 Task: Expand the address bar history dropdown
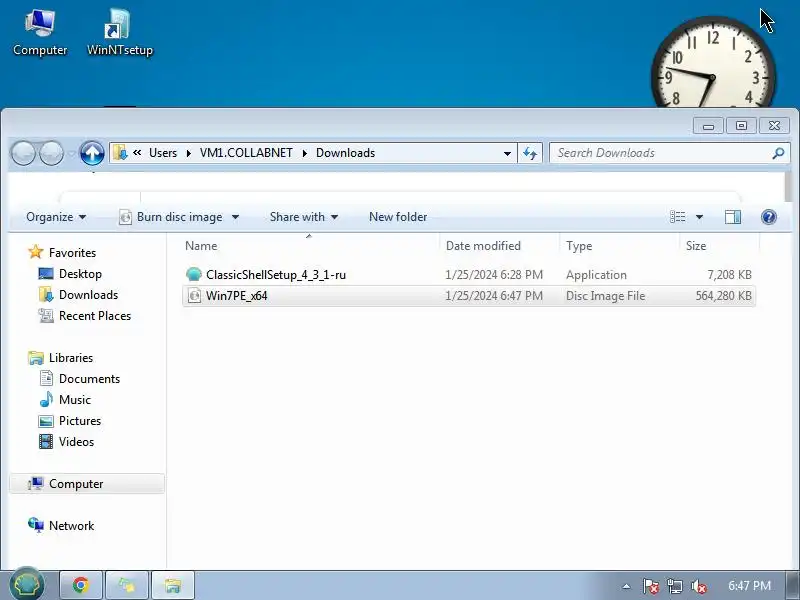pyautogui.click(x=507, y=153)
